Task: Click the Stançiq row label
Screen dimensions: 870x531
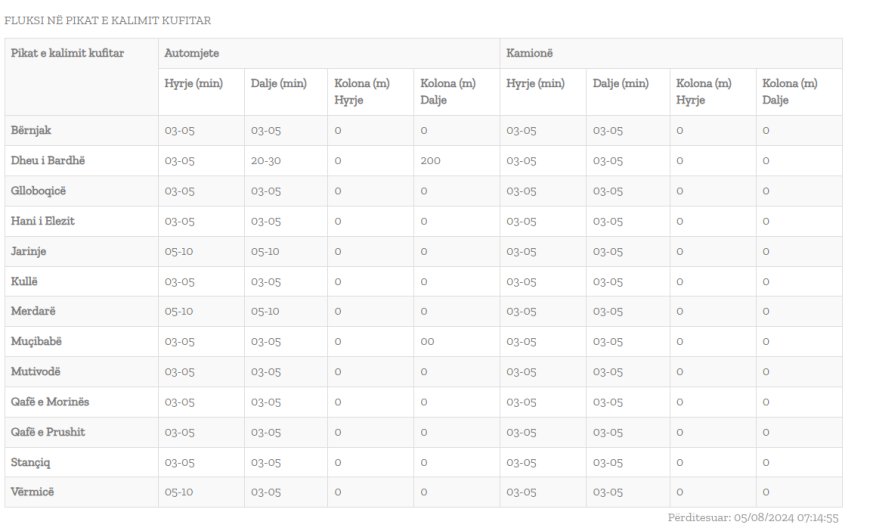Action: pos(31,462)
